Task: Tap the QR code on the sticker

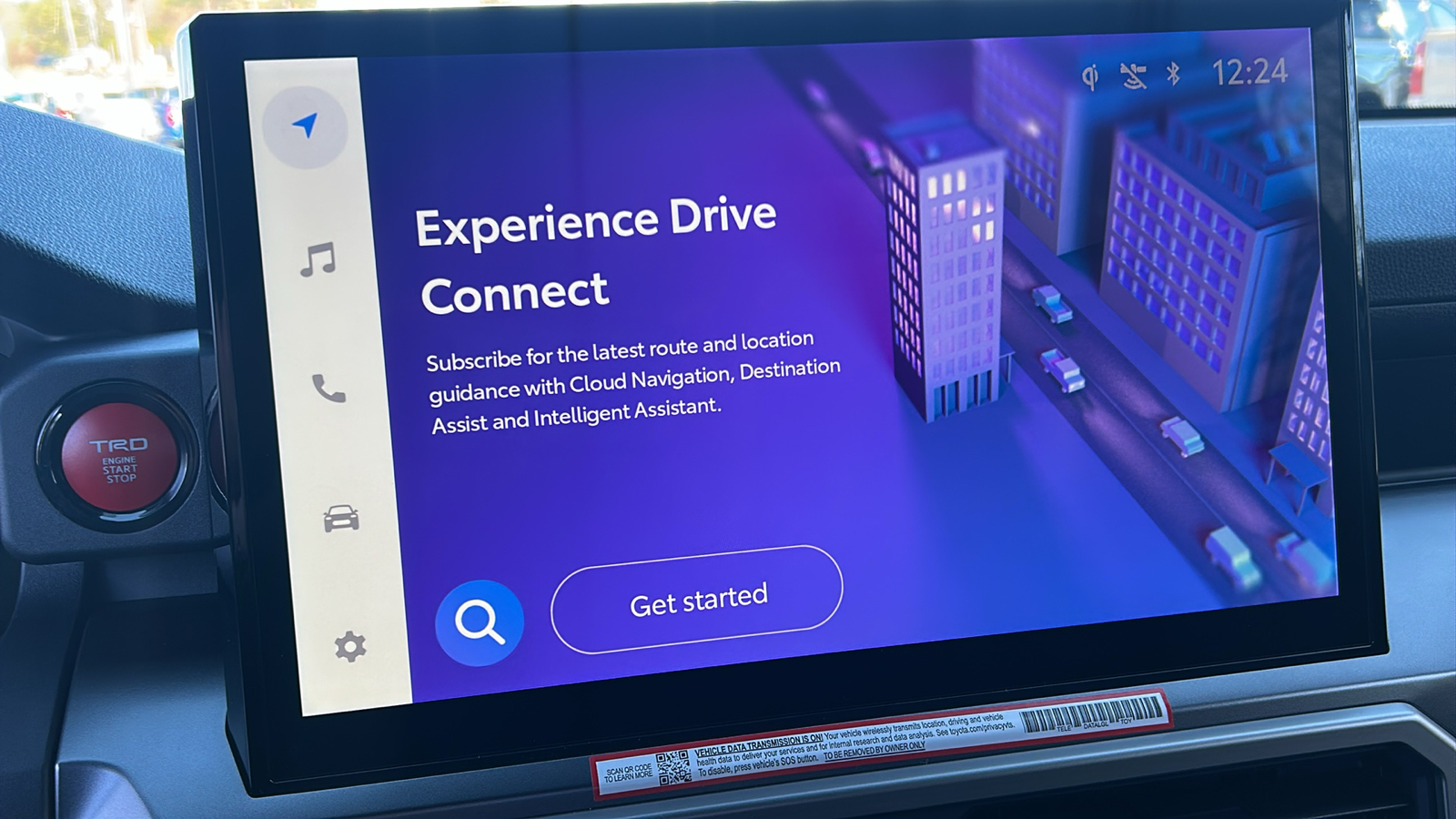Action: tap(673, 767)
